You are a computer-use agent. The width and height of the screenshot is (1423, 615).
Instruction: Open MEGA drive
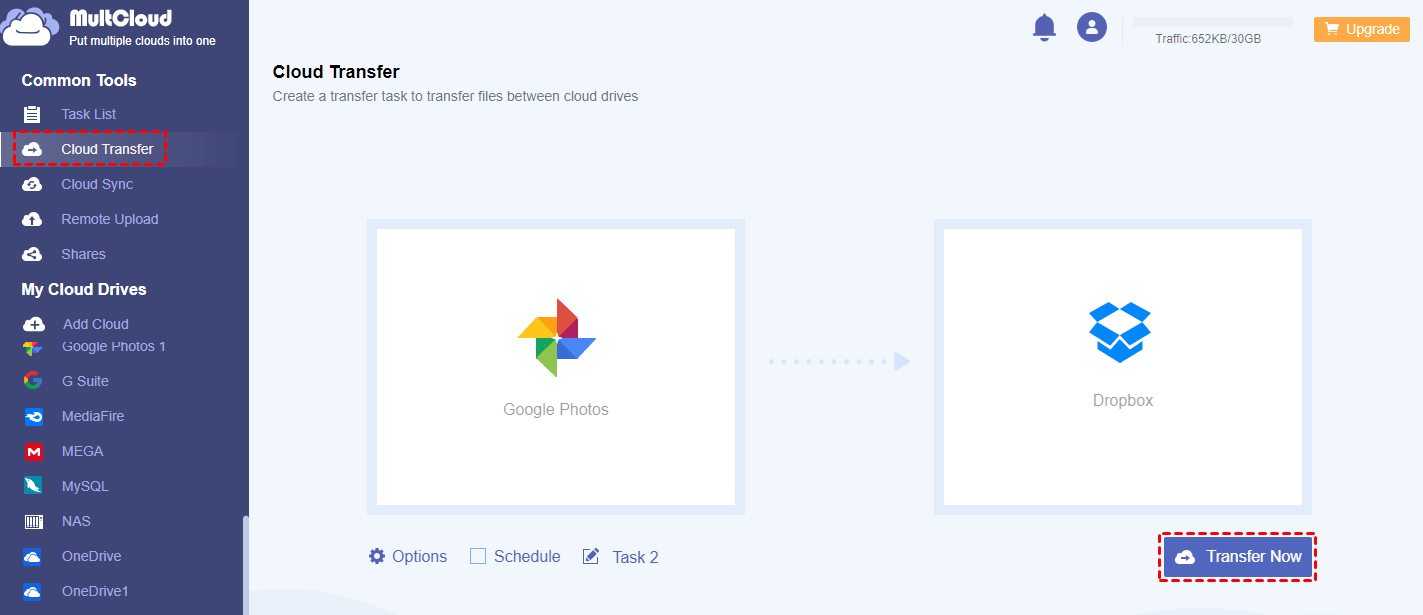point(83,451)
